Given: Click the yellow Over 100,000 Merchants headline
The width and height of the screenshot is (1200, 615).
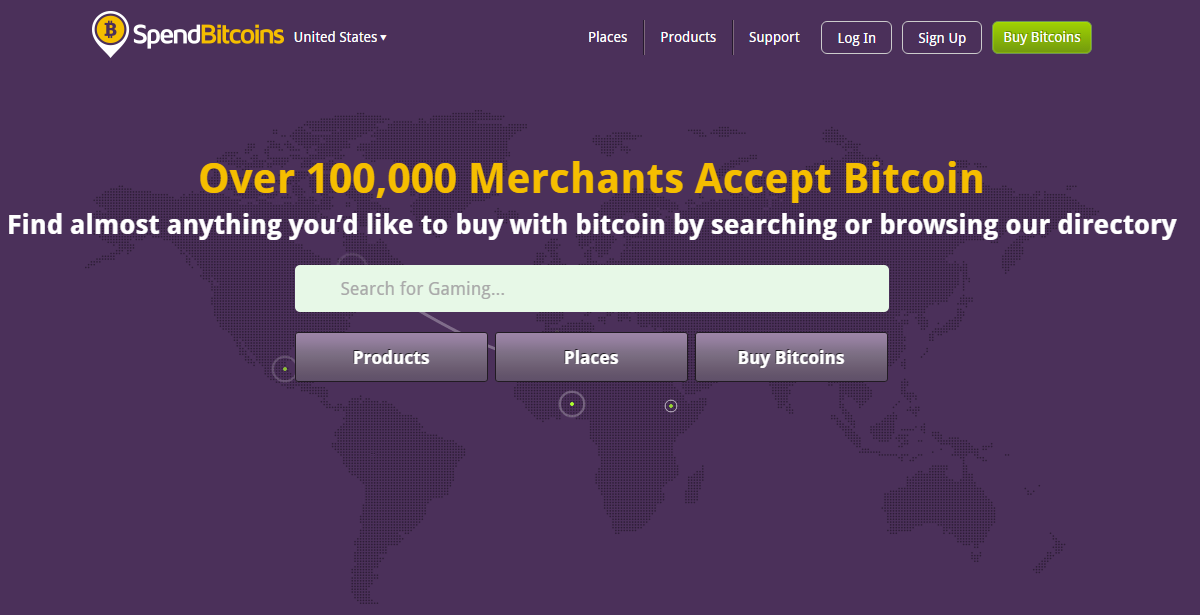Looking at the screenshot, I should pyautogui.click(x=592, y=179).
